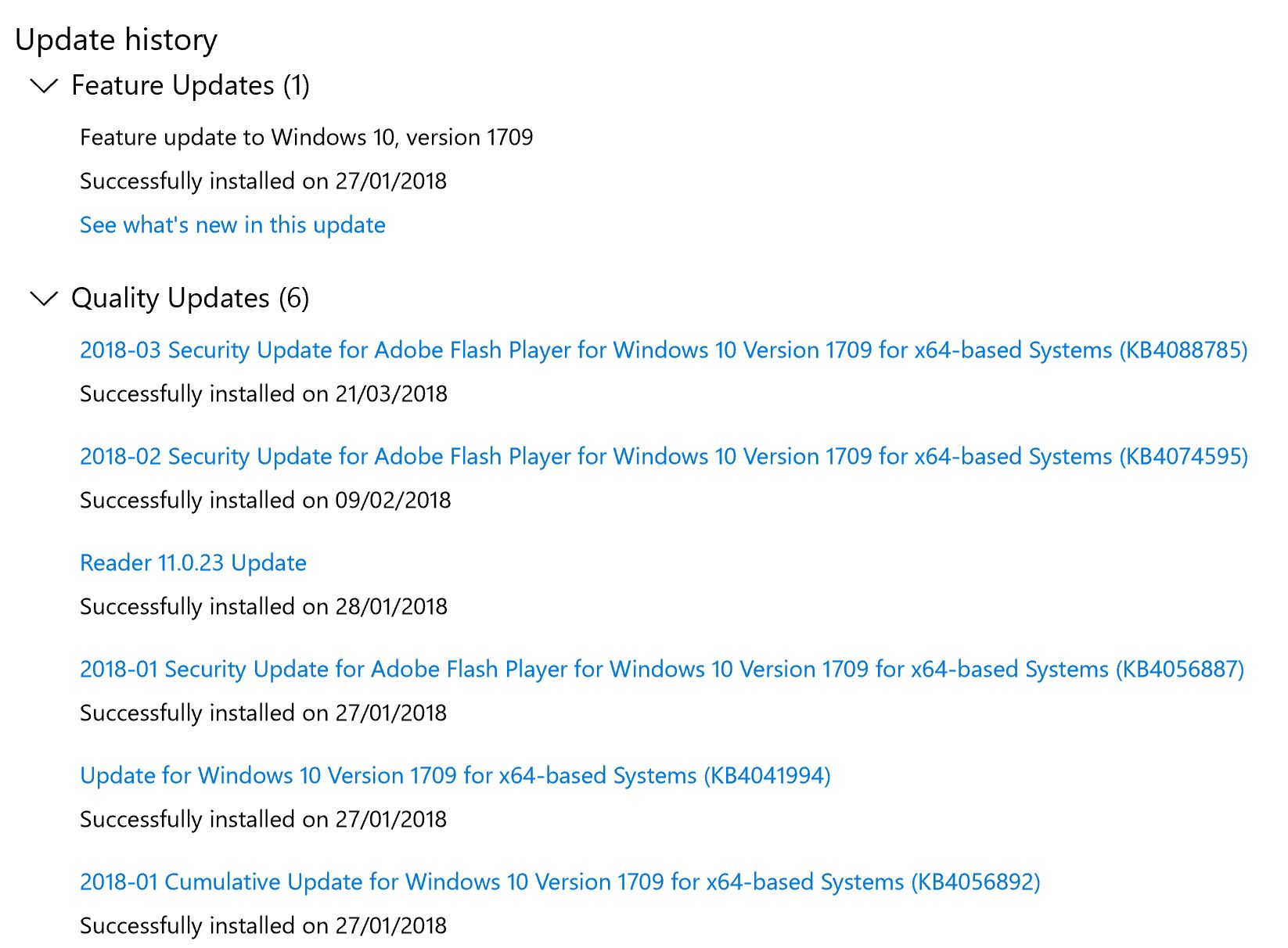Click the installed on 09/02/2018 status text
This screenshot has height=948, width=1288.
pyautogui.click(x=265, y=501)
